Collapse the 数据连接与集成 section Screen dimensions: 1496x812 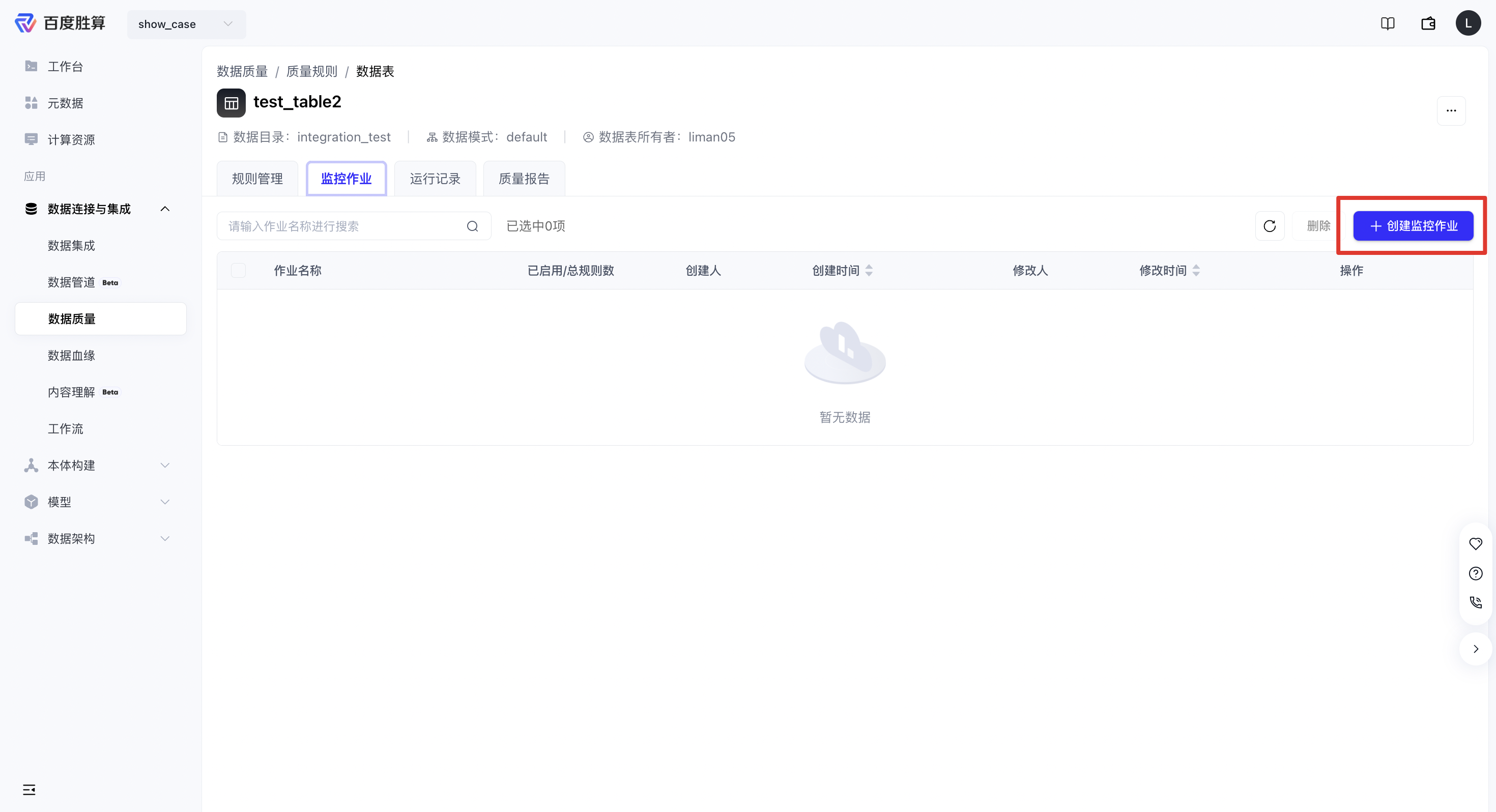(x=165, y=209)
